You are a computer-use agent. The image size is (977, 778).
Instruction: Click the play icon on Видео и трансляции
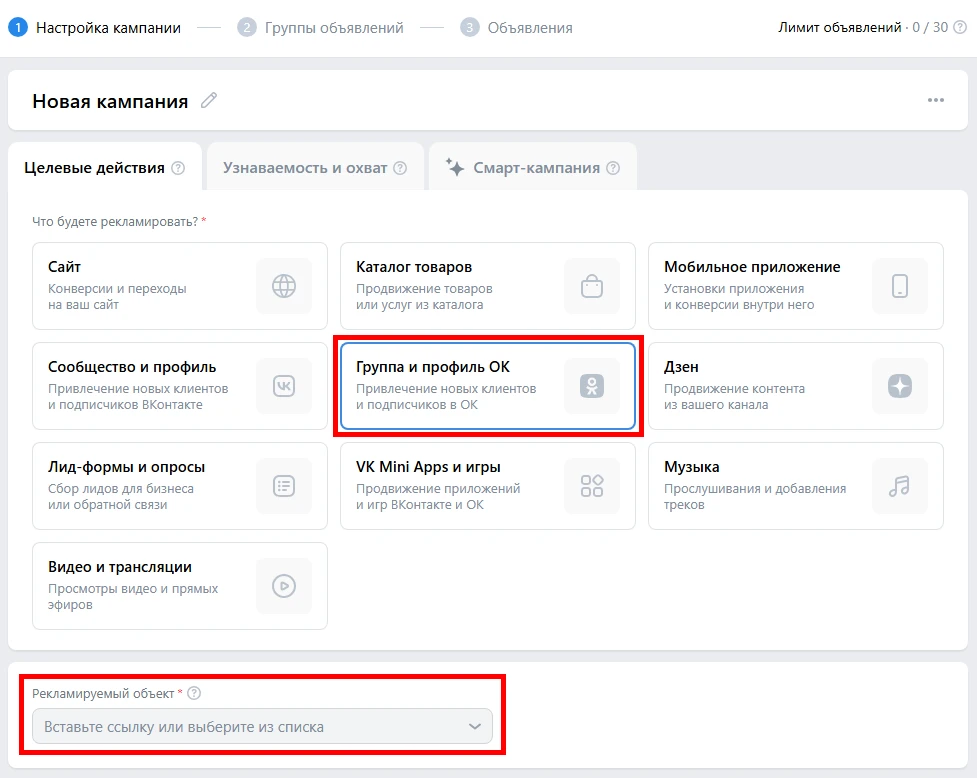pyautogui.click(x=284, y=586)
